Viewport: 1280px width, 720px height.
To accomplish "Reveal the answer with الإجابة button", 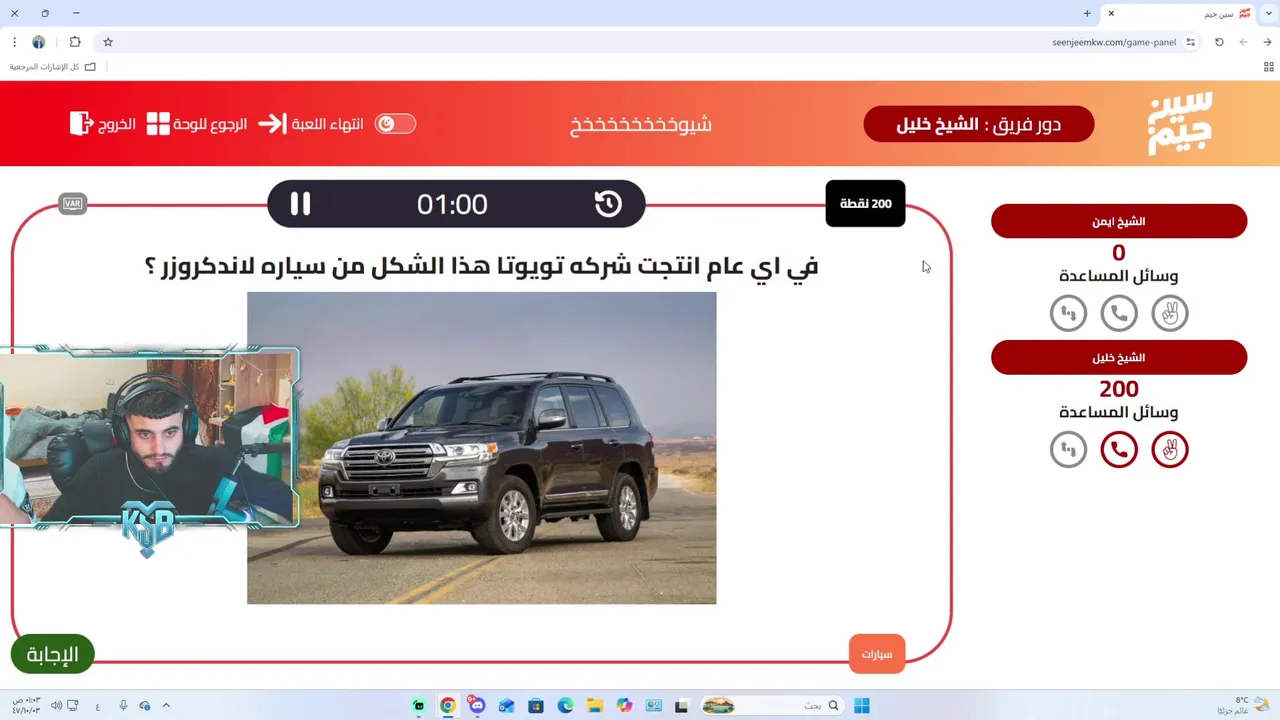I will pyautogui.click(x=52, y=654).
